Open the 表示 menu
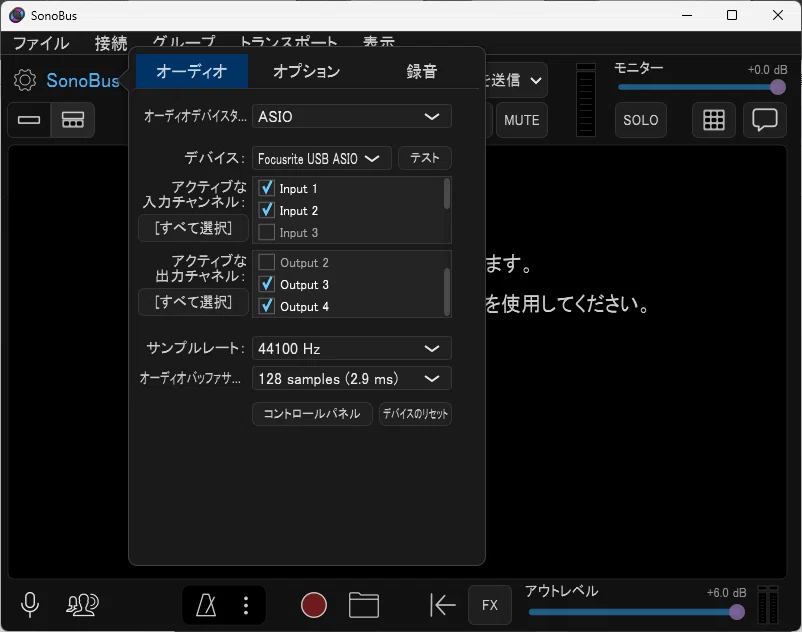Image resolution: width=802 pixels, height=632 pixels. (x=378, y=41)
